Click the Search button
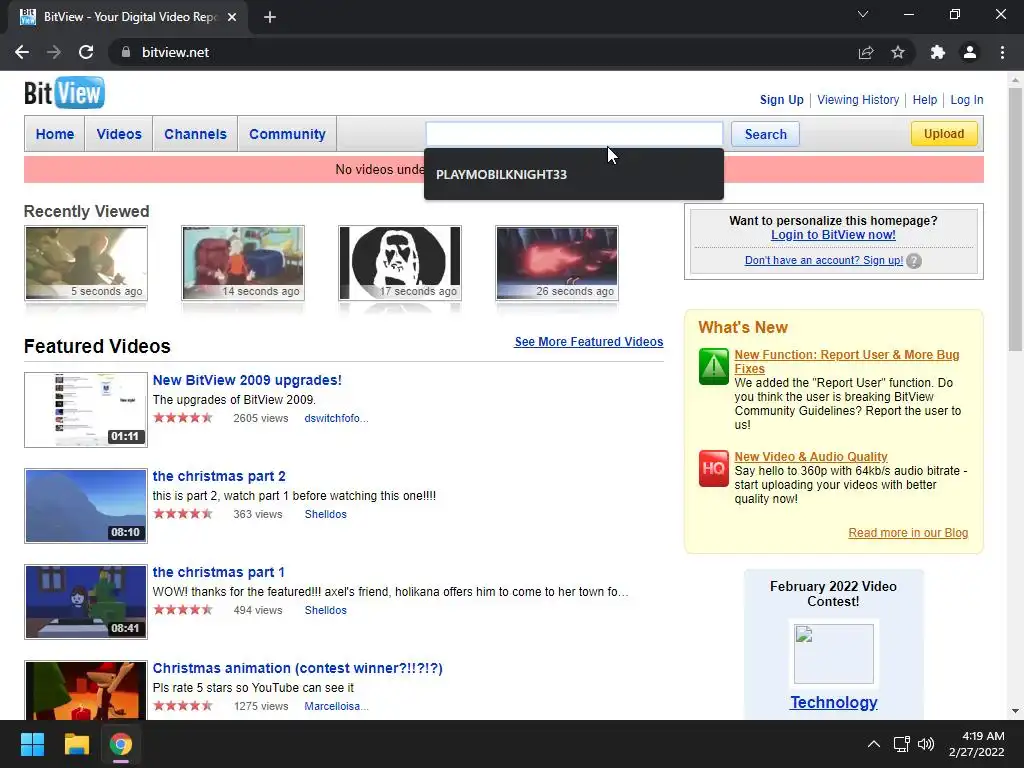1024x768 pixels. point(765,134)
